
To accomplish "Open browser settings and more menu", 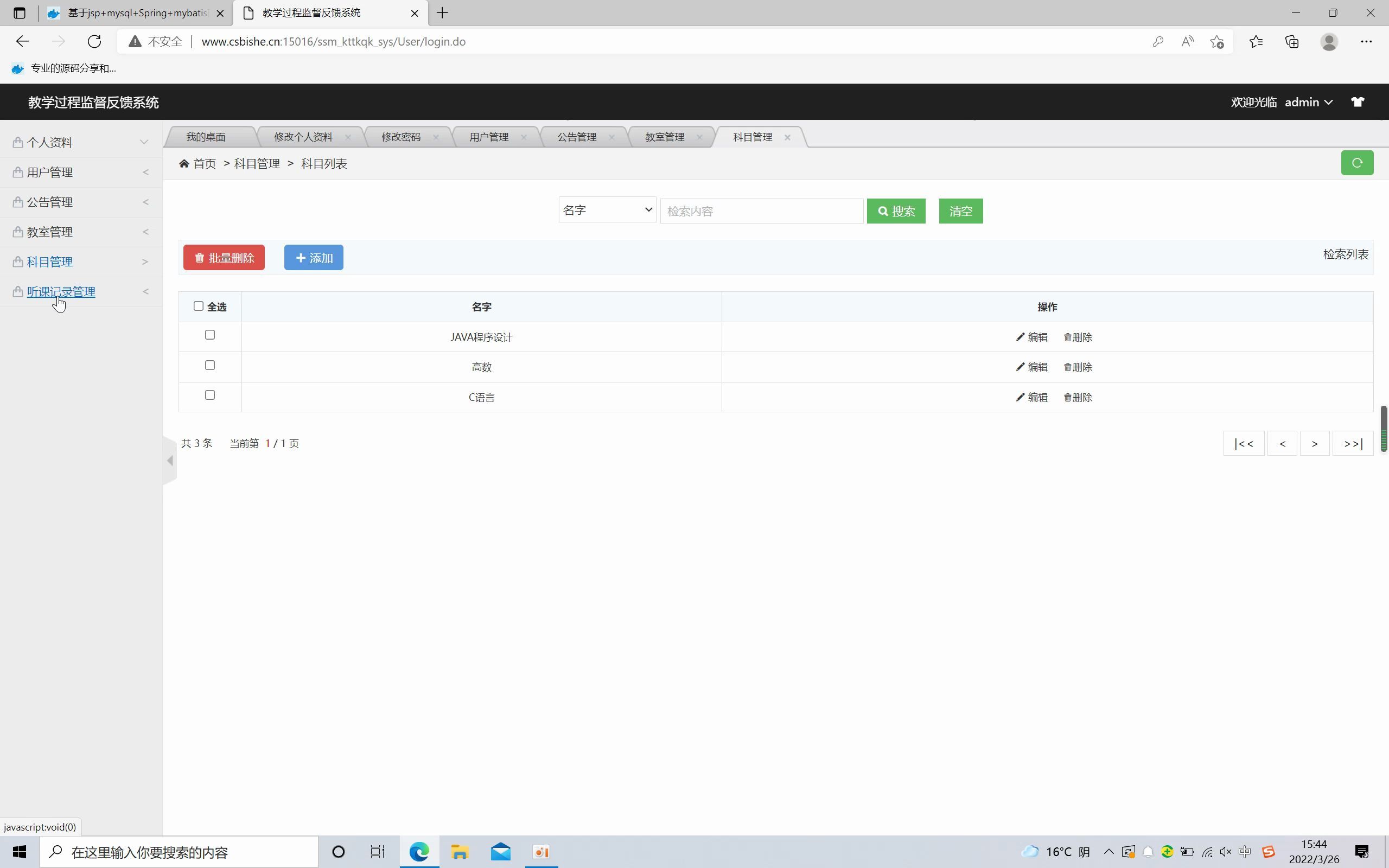I will click(1366, 41).
